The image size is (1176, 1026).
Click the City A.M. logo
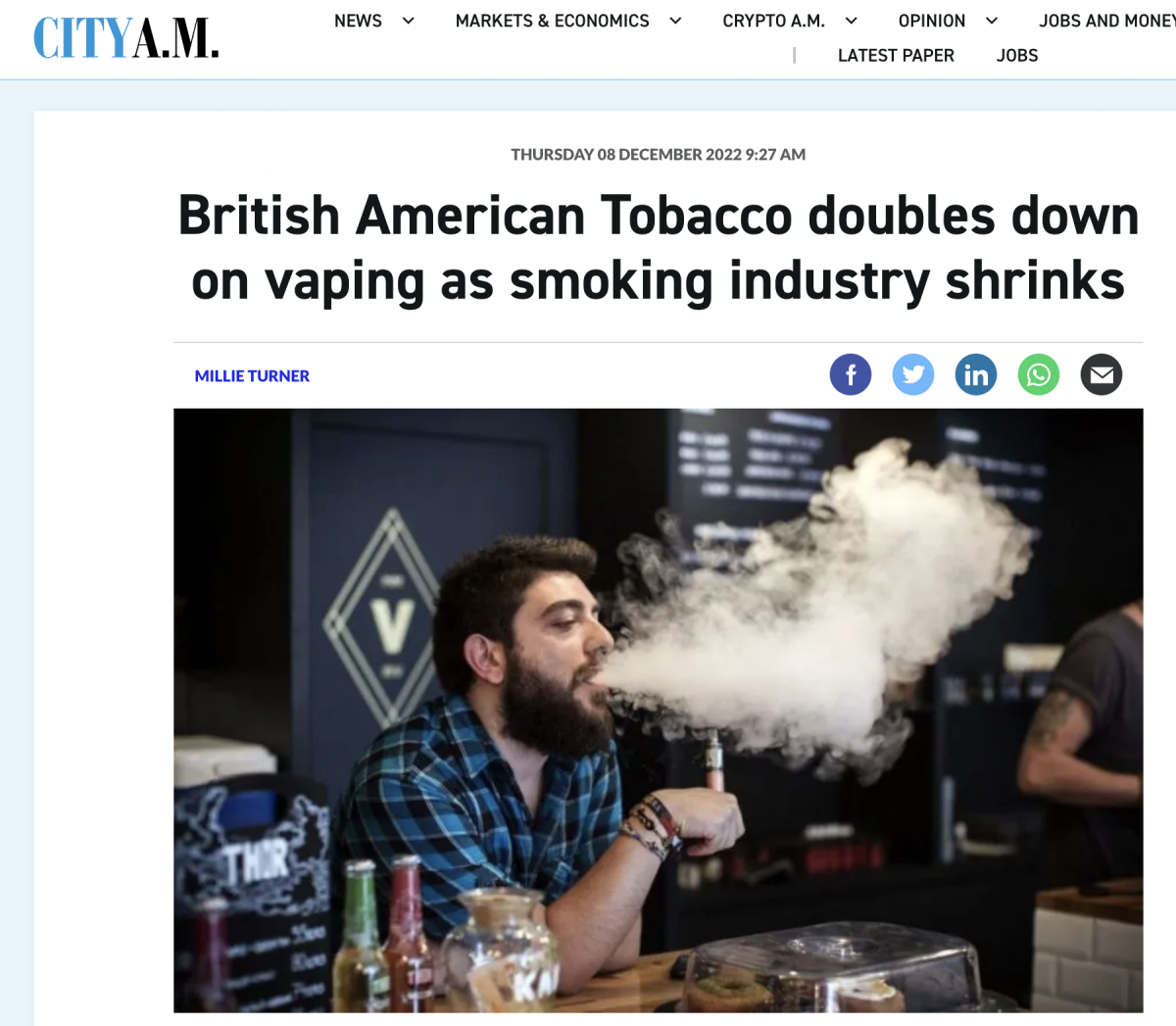point(126,38)
